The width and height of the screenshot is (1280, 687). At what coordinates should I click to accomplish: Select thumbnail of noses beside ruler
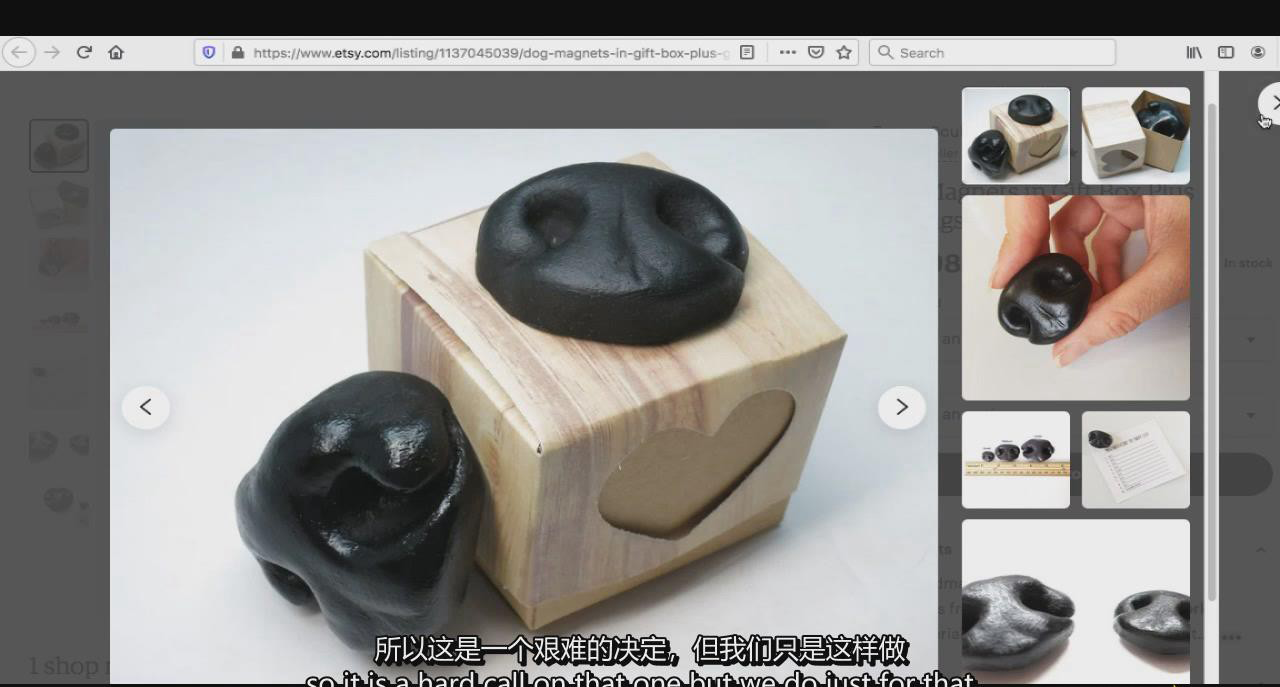1016,460
